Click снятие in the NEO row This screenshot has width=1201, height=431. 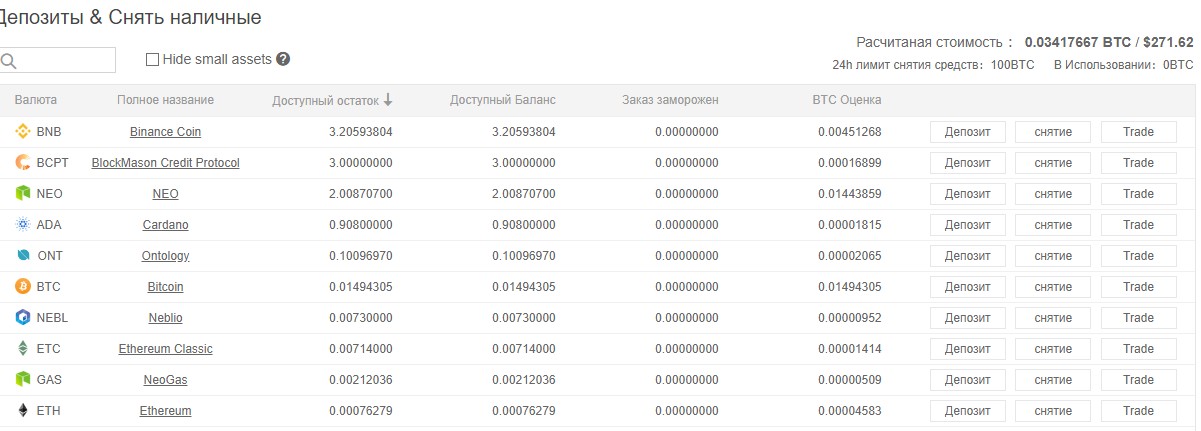tap(1053, 194)
